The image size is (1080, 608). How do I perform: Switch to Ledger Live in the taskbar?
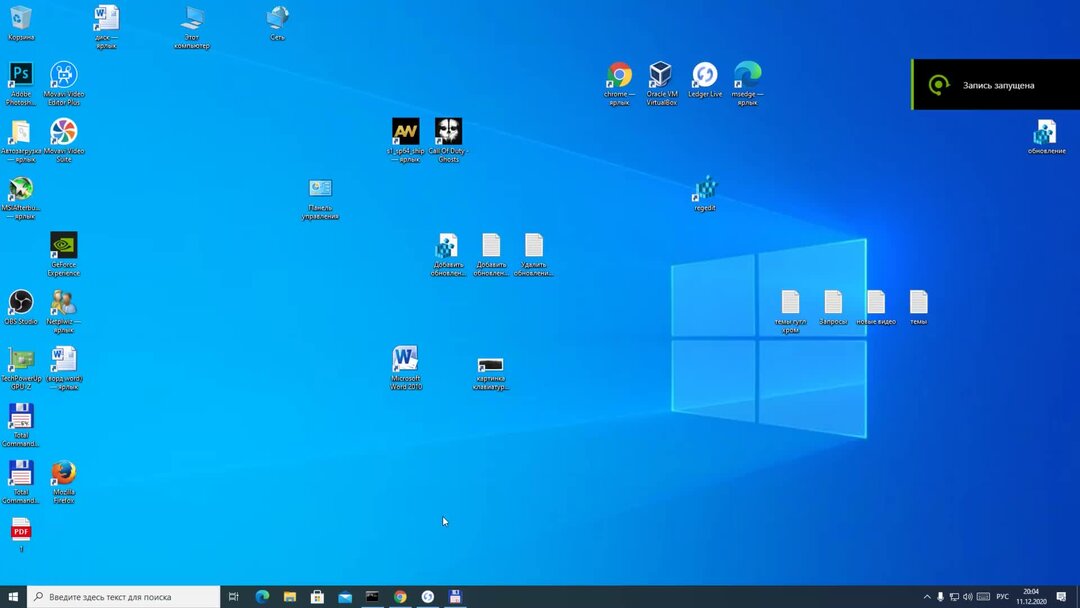pos(427,596)
